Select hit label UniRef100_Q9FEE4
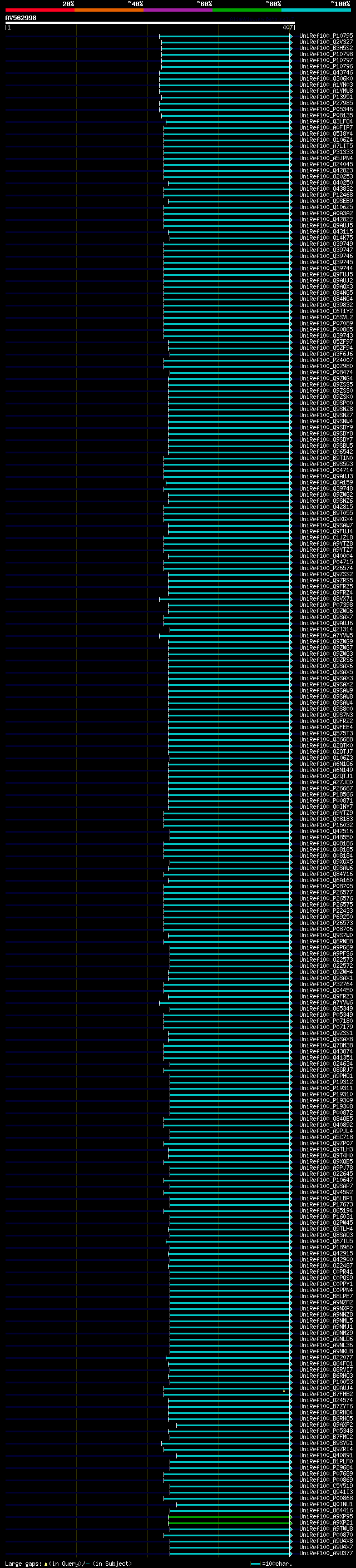The width and height of the screenshot is (356, 1568). (326, 727)
